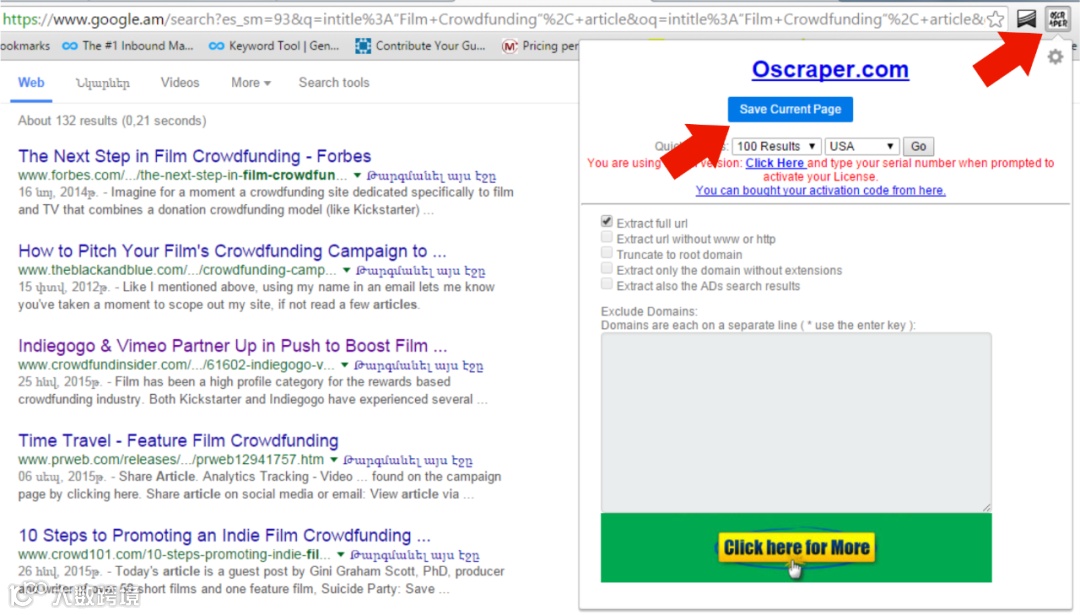This screenshot has height=615, width=1080.
Task: Click the 'Click Here' license link
Action: click(776, 163)
